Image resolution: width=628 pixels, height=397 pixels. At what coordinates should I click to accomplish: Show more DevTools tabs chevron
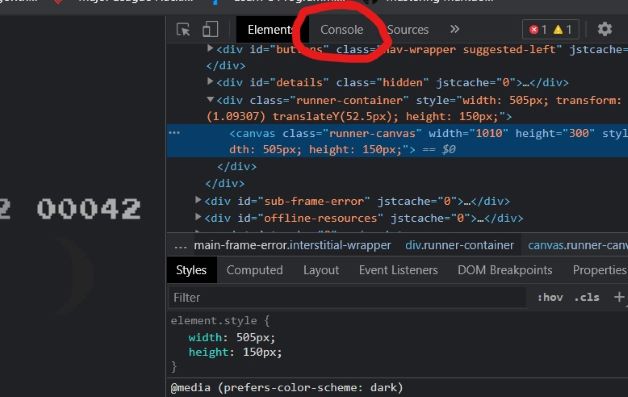(x=454, y=29)
